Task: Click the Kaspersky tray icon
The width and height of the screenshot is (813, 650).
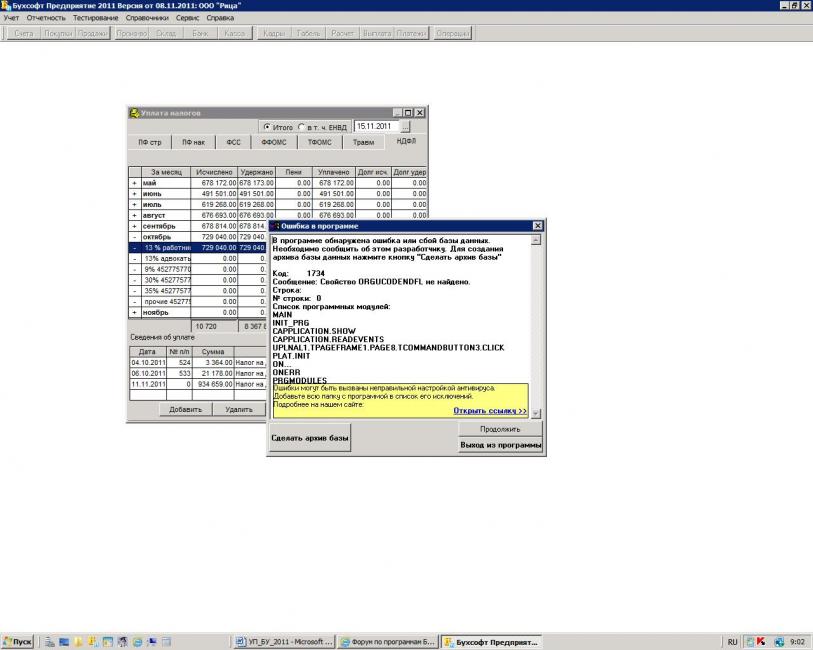Action: coord(761,641)
